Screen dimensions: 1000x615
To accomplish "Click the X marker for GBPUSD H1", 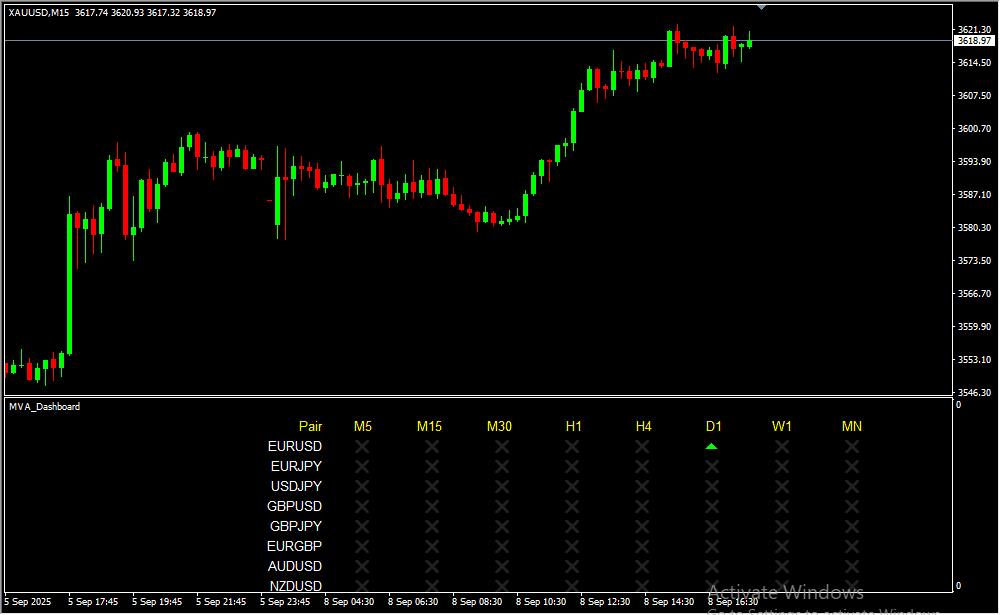I will pos(572,506).
